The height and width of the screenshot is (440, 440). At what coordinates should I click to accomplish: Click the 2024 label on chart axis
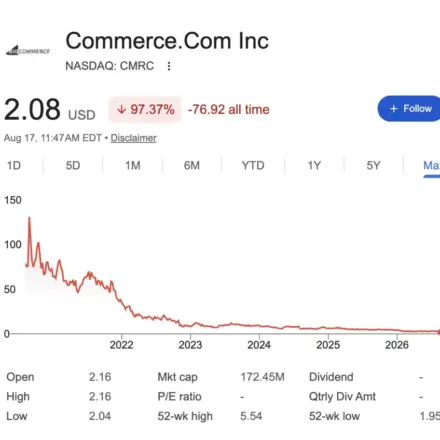(x=259, y=345)
